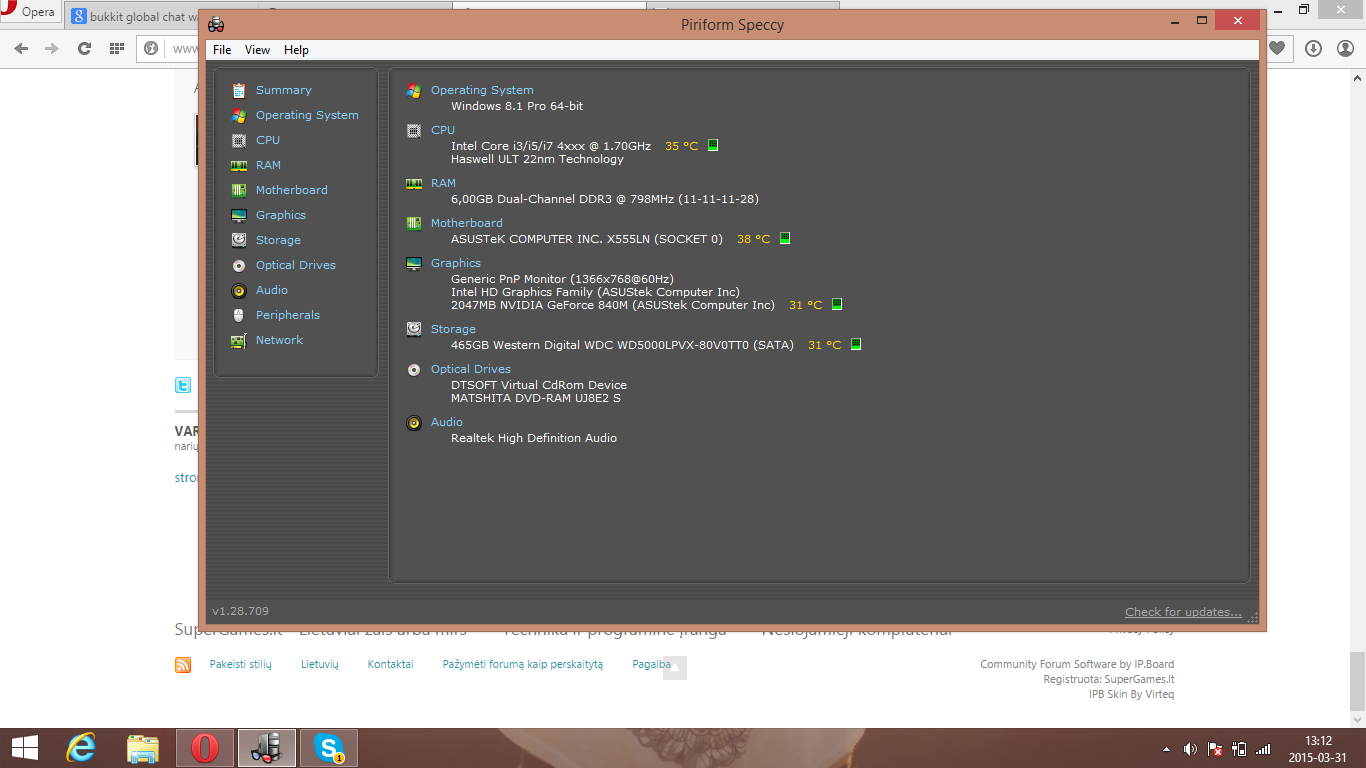The width and height of the screenshot is (1366, 768).
Task: Click the Peripherals mouse icon
Action: coord(239,315)
